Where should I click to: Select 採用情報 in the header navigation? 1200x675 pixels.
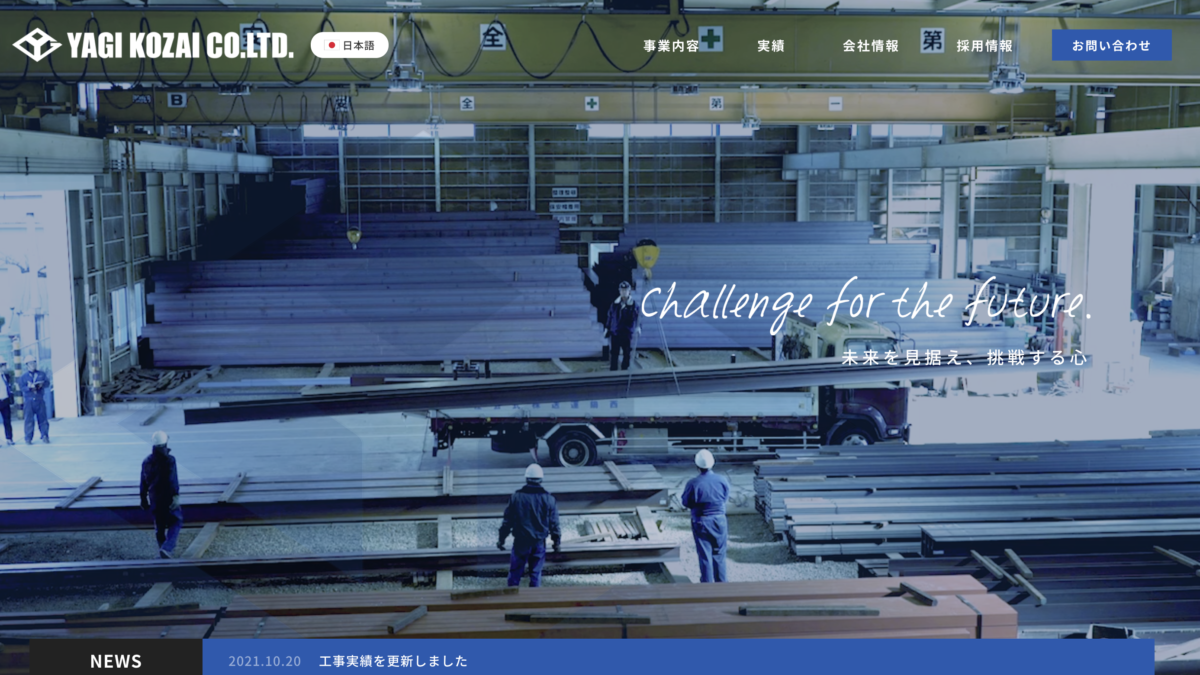point(984,45)
